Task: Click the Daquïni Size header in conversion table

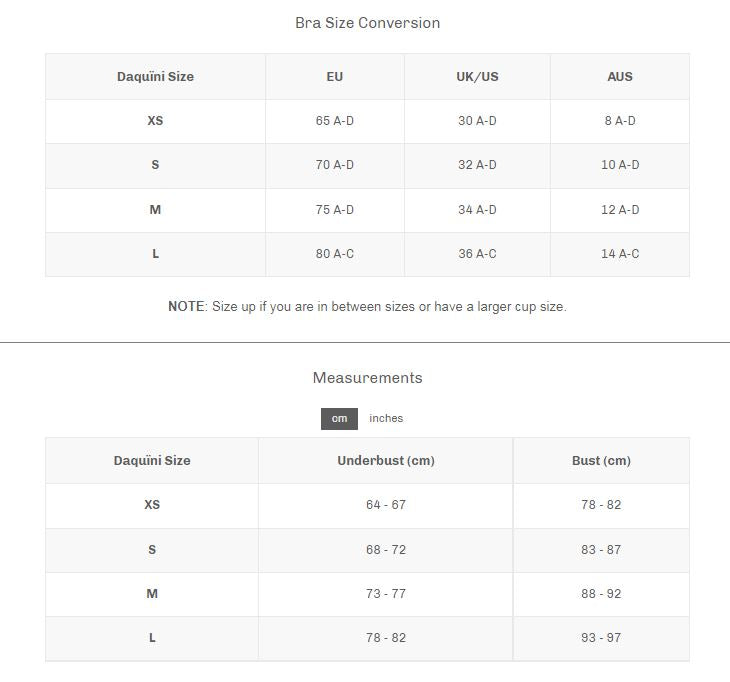Action: click(155, 76)
